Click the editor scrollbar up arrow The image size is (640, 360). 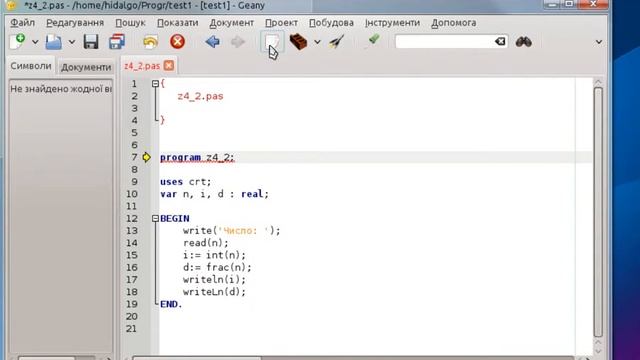point(598,82)
